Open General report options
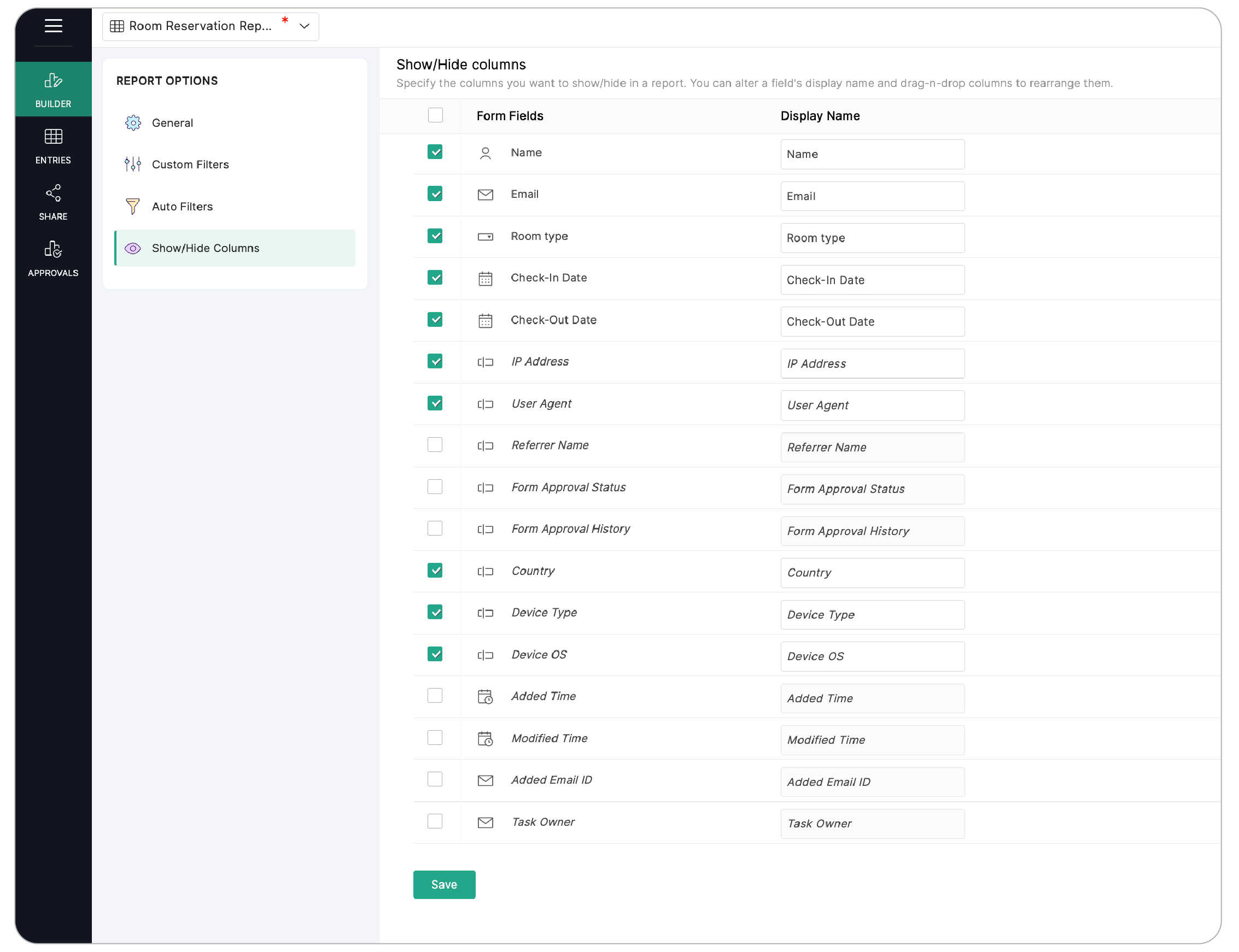Screen dimensions: 1239x952 (235, 123)
